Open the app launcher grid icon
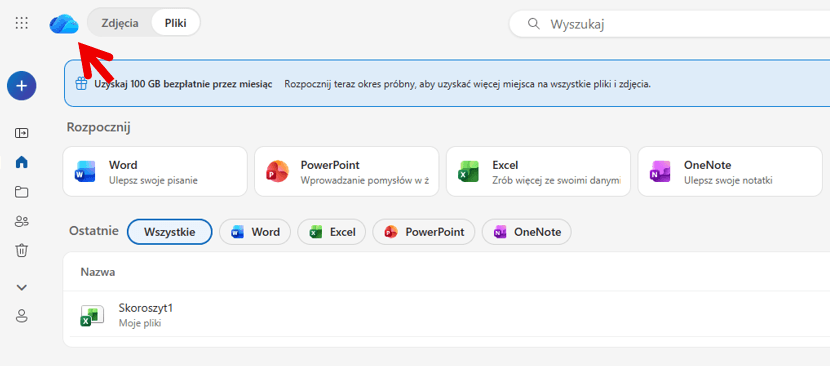The image size is (830, 366). coord(21,23)
